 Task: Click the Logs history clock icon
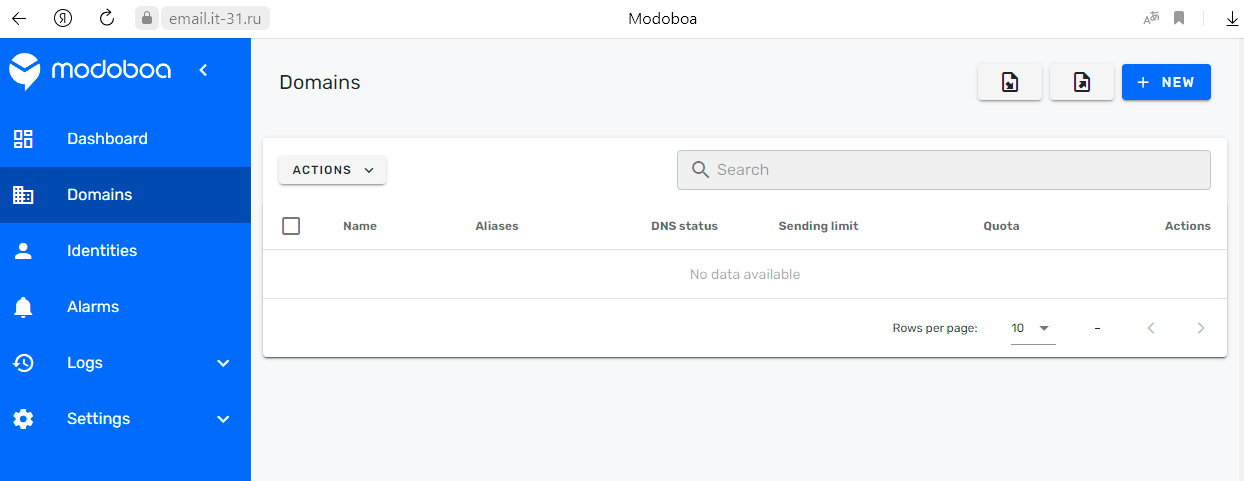click(23, 363)
